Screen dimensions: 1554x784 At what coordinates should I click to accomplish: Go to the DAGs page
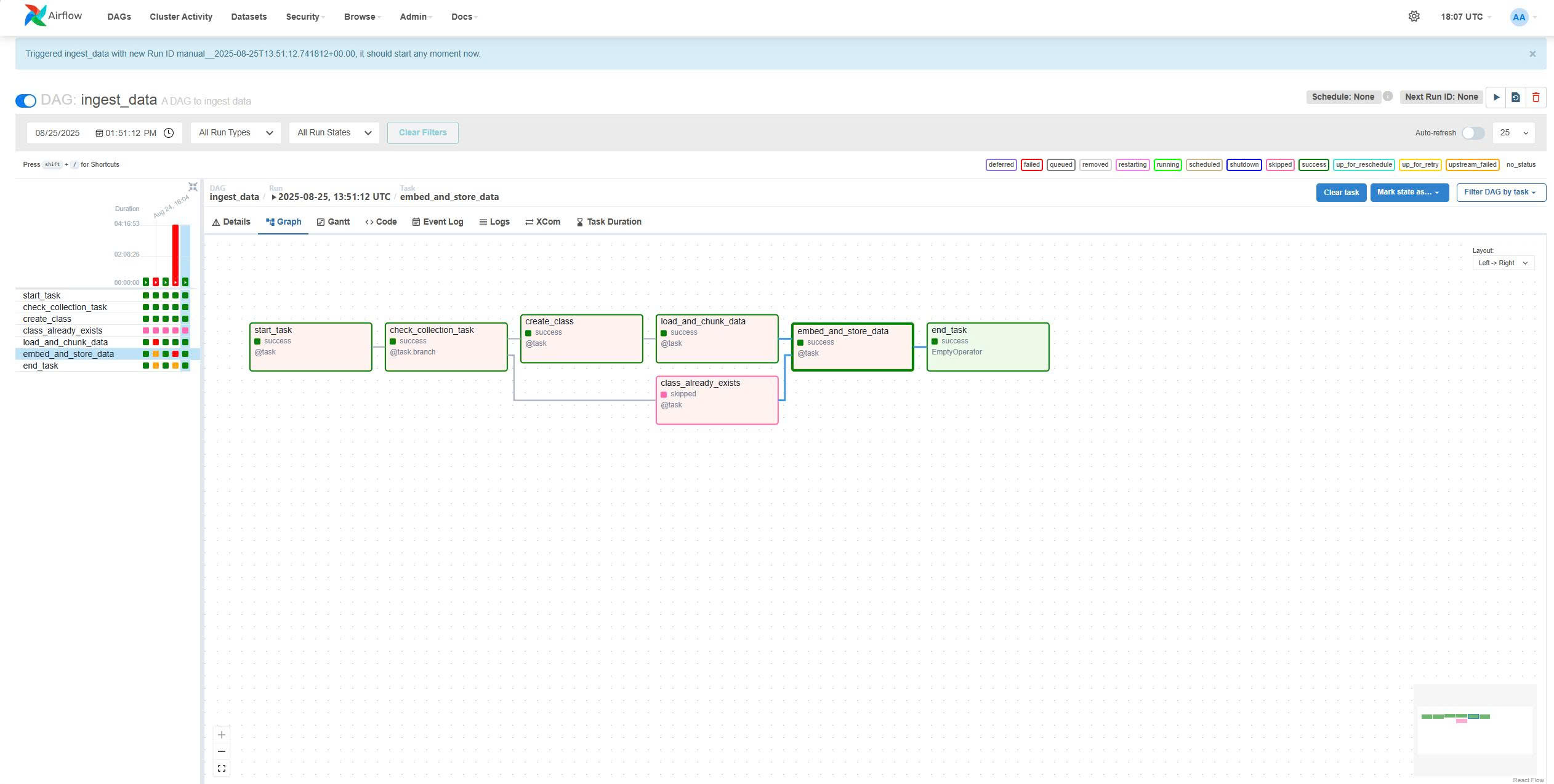pos(119,17)
